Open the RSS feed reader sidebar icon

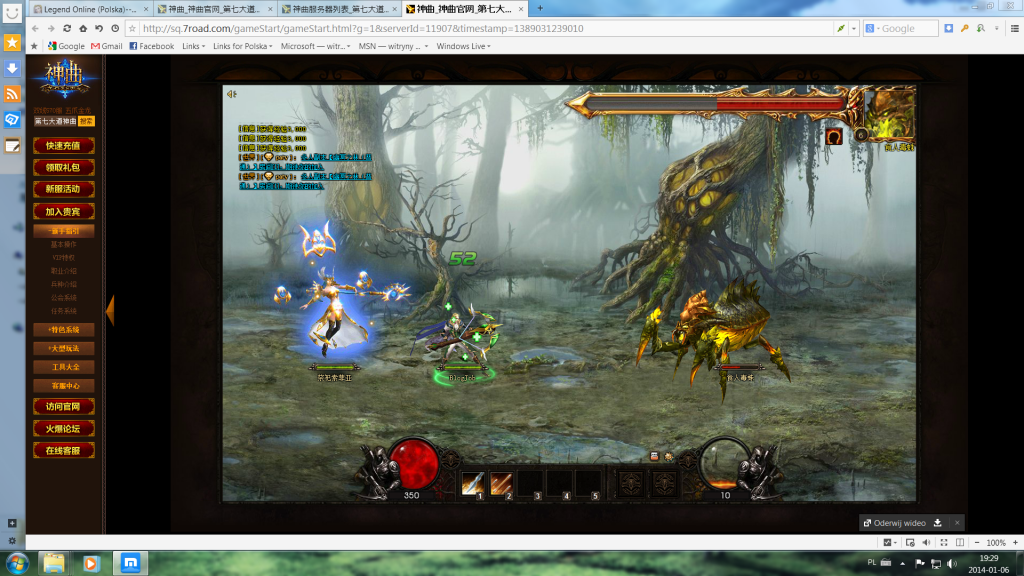click(12, 94)
